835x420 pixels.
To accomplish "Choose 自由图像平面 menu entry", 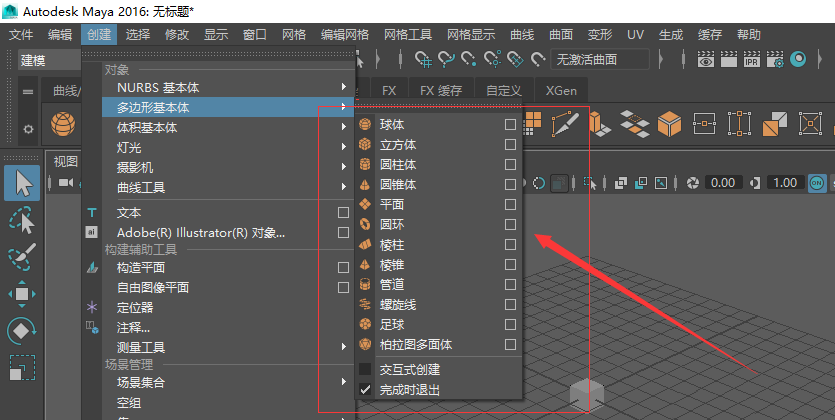I will click(153, 287).
